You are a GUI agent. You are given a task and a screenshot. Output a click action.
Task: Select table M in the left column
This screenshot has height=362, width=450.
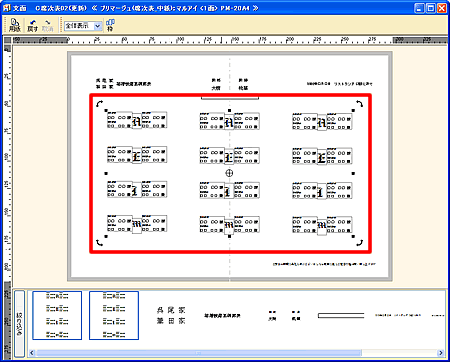137,224
